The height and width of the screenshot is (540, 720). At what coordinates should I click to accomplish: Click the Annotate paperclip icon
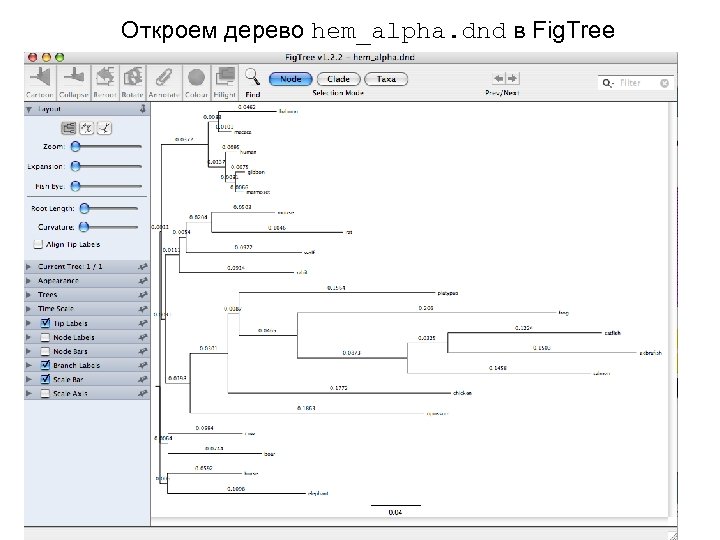point(163,77)
